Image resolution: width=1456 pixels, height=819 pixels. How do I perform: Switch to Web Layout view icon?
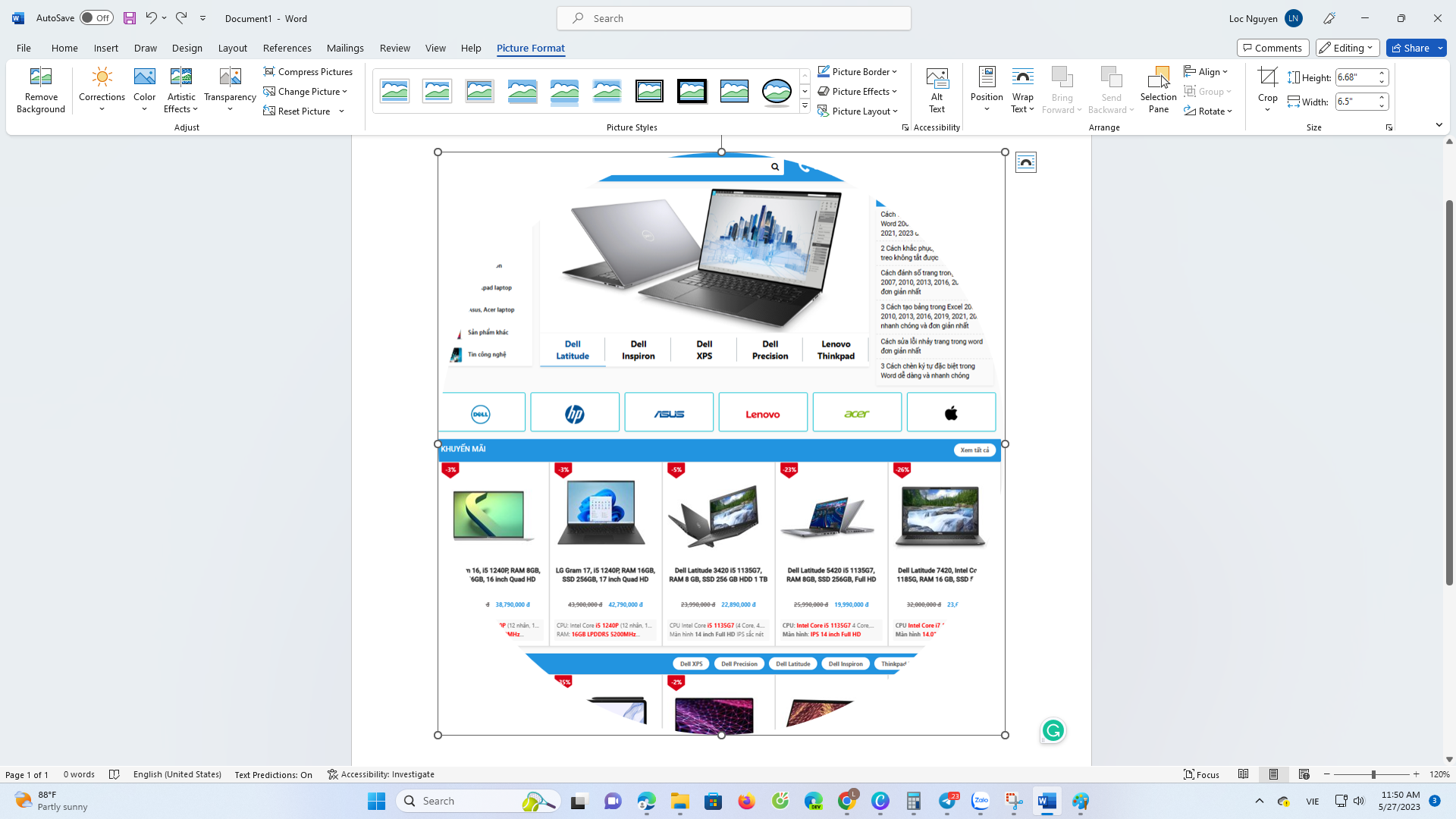click(1304, 774)
